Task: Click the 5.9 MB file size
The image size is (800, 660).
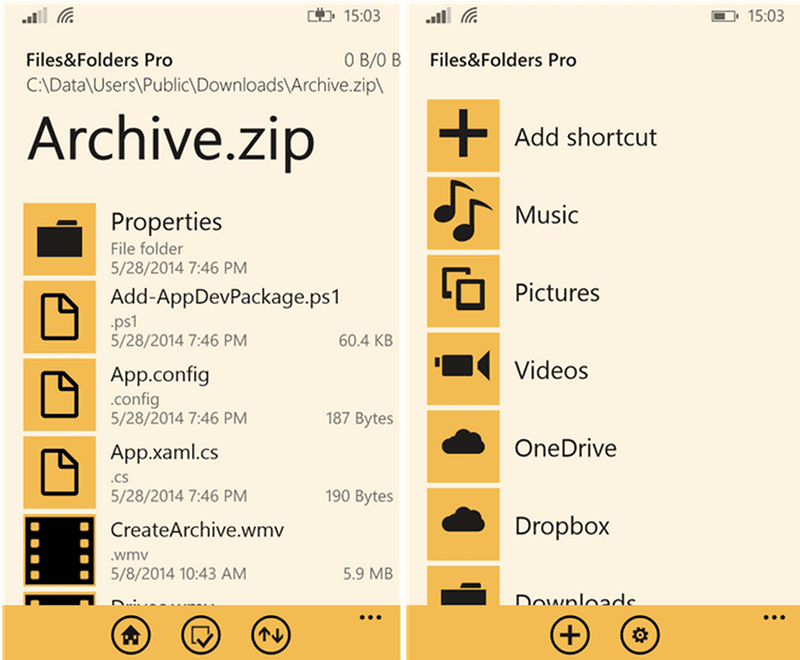Action: [x=368, y=574]
